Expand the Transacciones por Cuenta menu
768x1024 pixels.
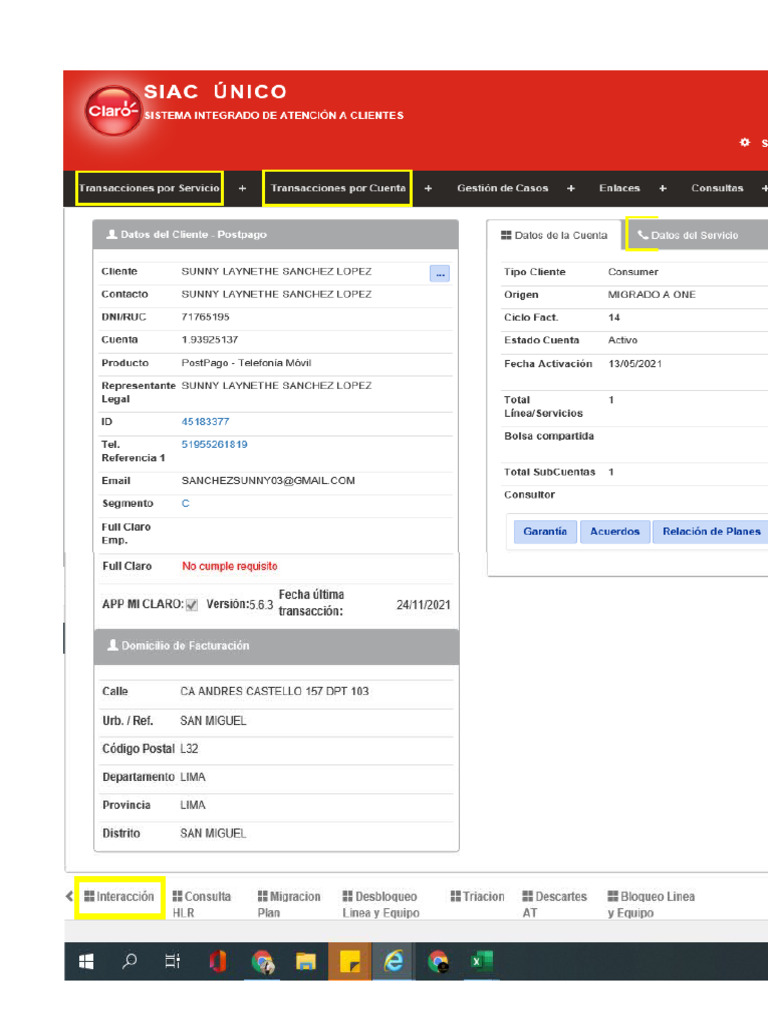click(338, 188)
